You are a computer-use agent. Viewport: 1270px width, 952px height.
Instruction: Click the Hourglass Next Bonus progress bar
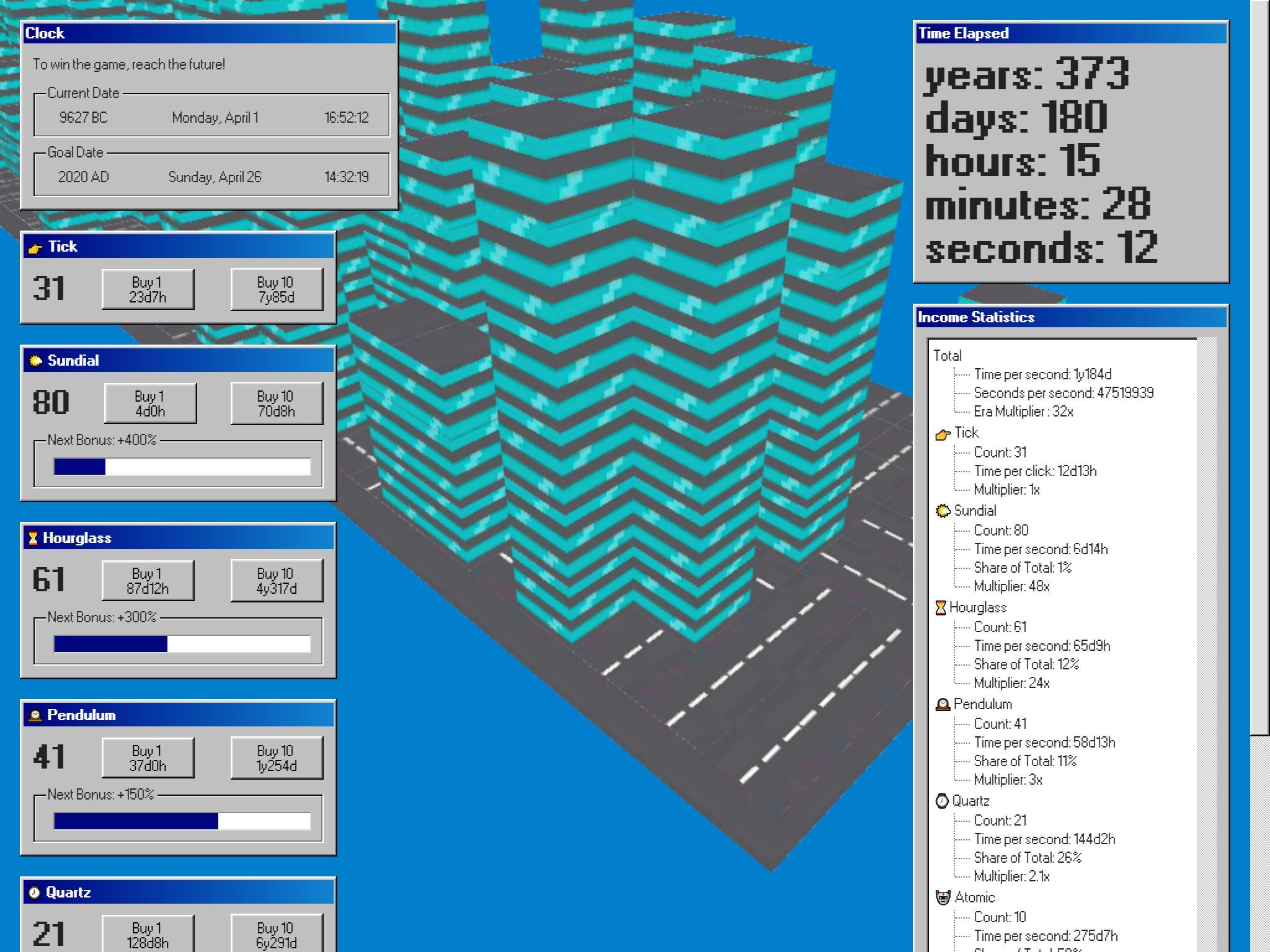[x=182, y=644]
